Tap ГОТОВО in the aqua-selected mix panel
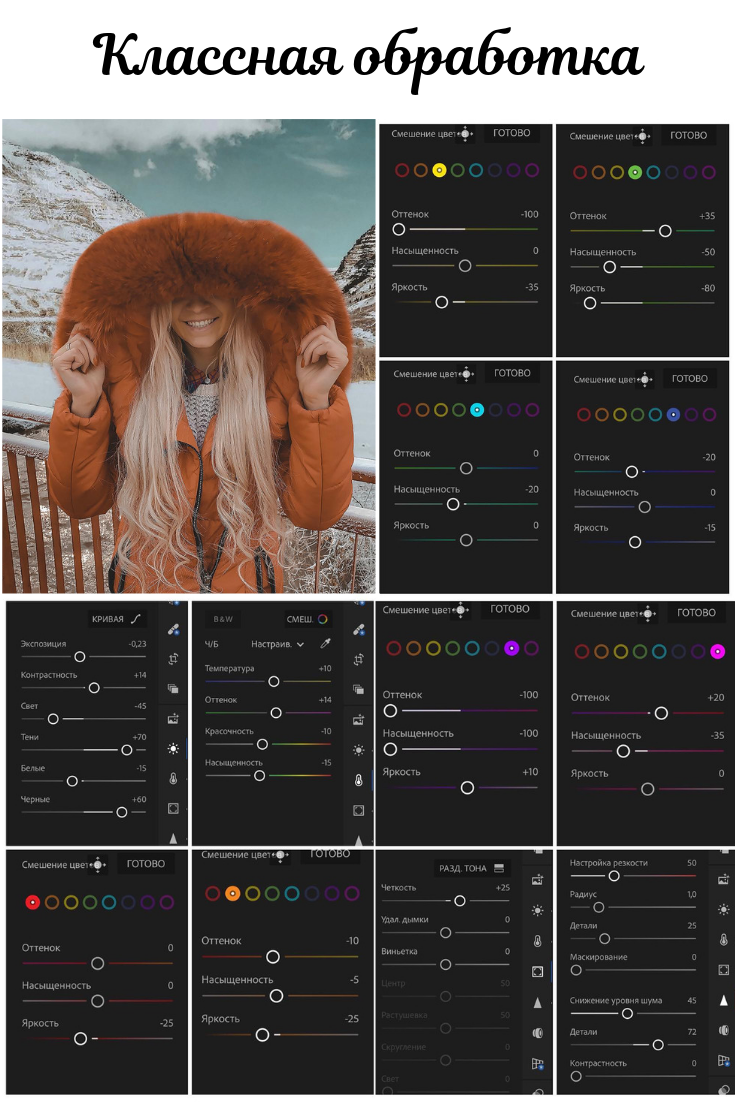Viewport: 735px width, 1102px height. [x=512, y=372]
